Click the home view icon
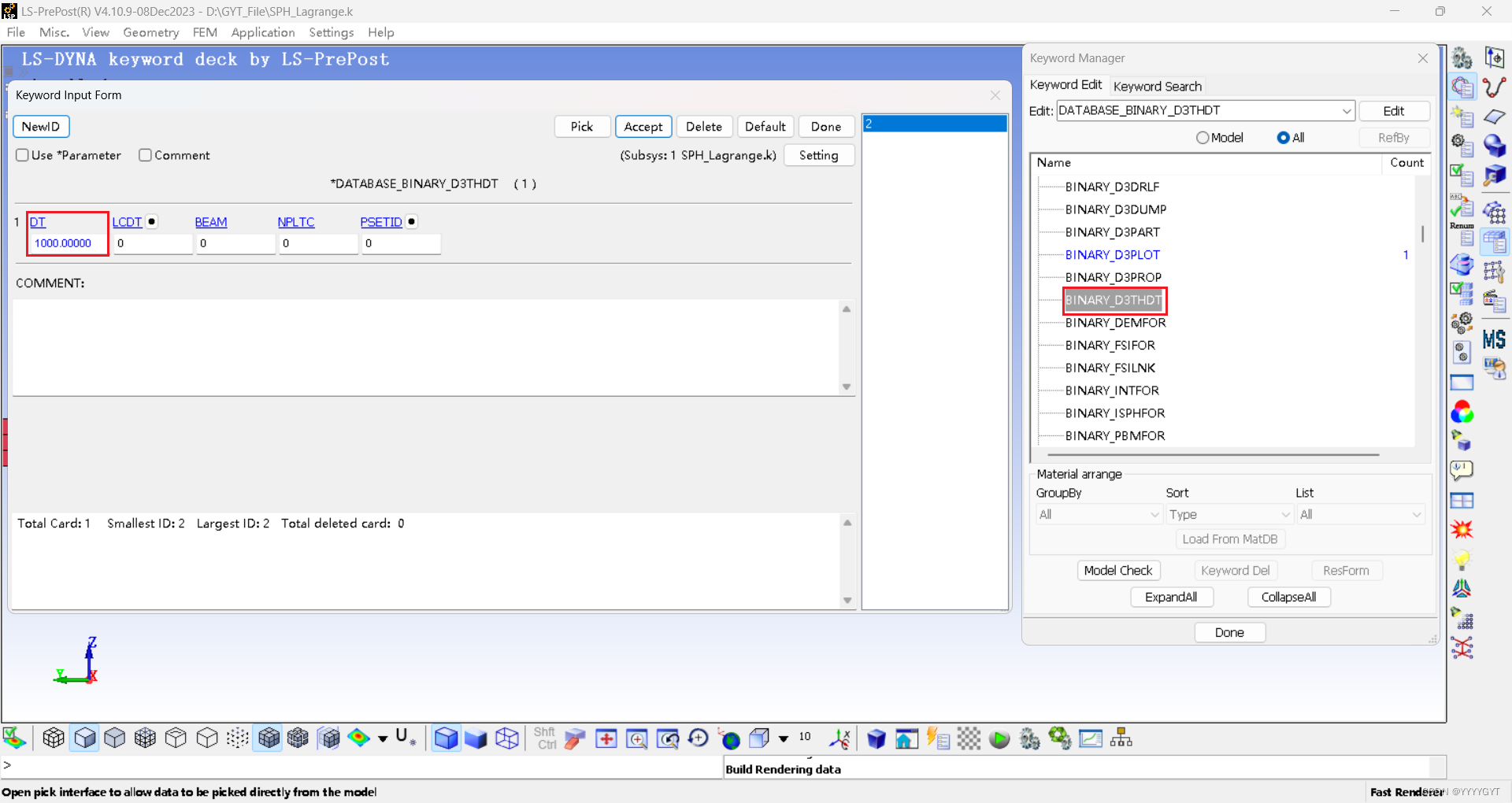The width and height of the screenshot is (1512, 803). [906, 738]
